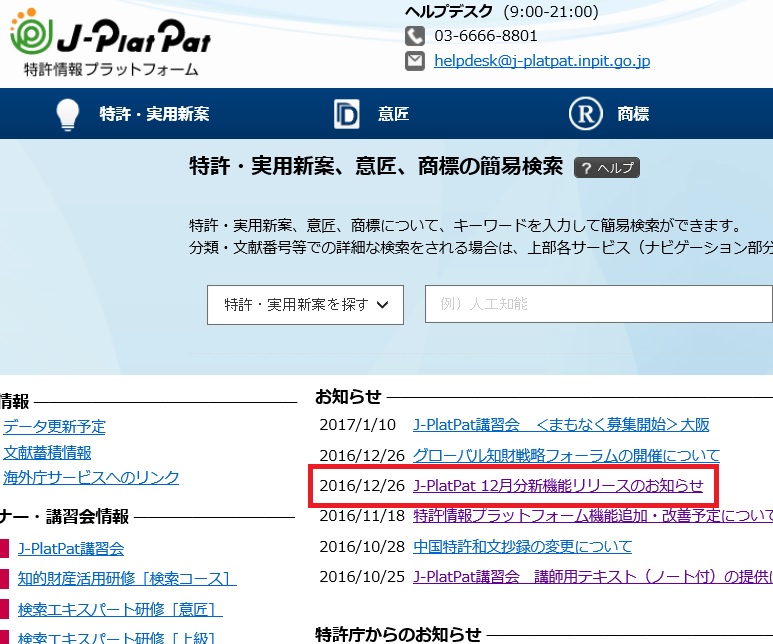Open the 知的財産活用研修［検索コース］ link
This screenshot has height=644, width=773.
click(127, 578)
